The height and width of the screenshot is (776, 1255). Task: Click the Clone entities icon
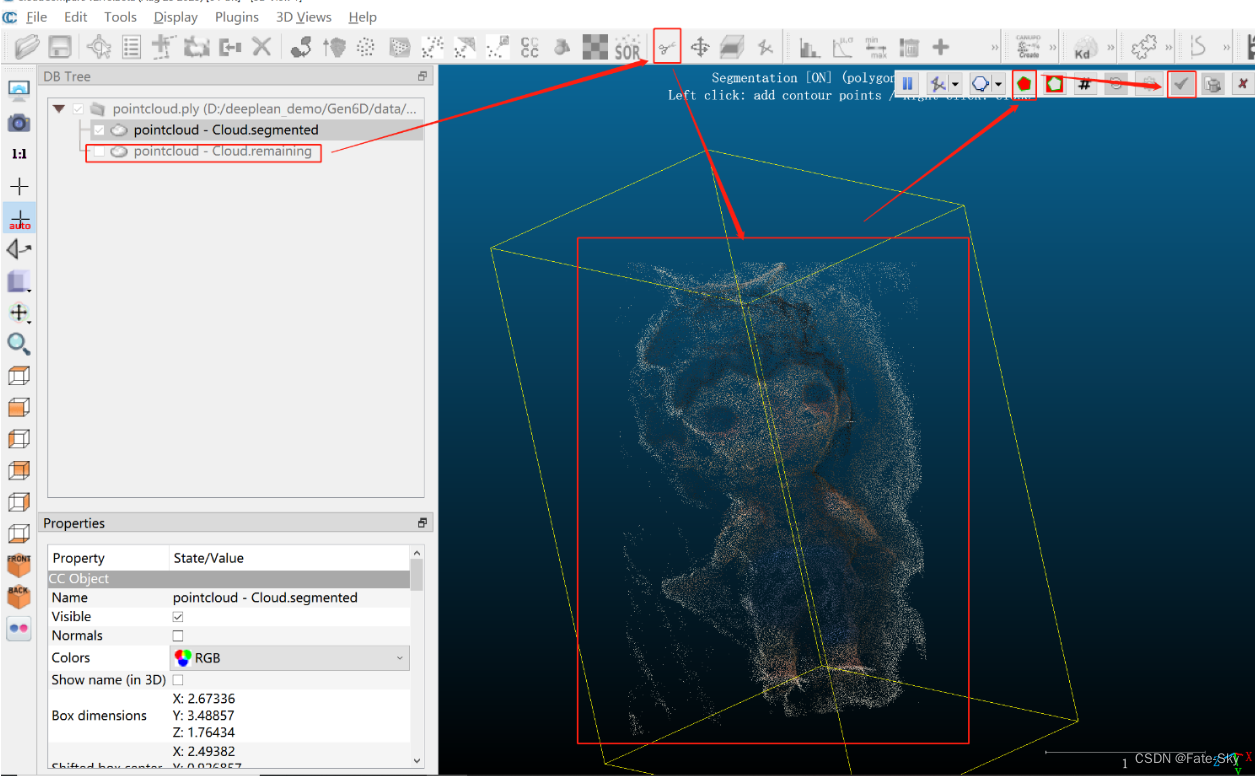tap(197, 46)
